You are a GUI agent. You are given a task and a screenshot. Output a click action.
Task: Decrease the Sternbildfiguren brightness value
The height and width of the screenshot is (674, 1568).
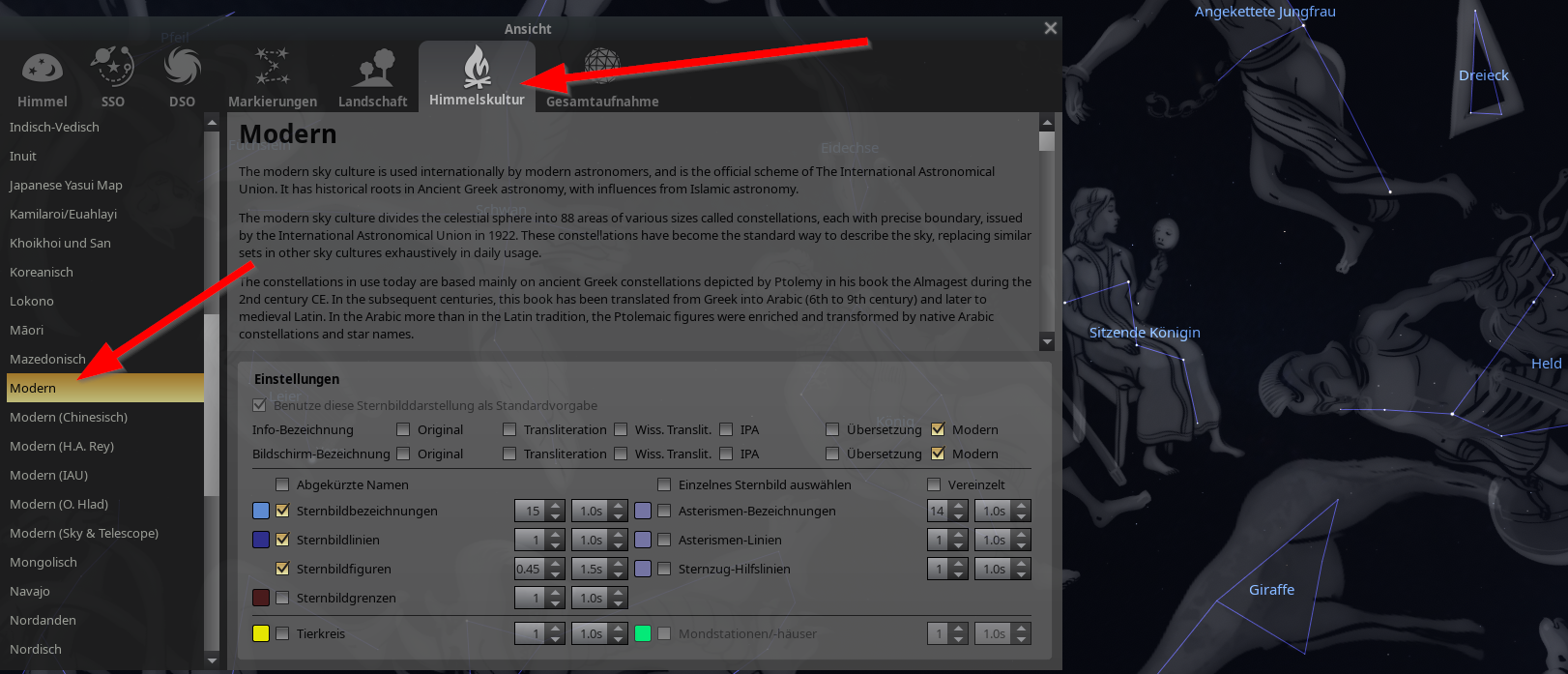pos(555,574)
